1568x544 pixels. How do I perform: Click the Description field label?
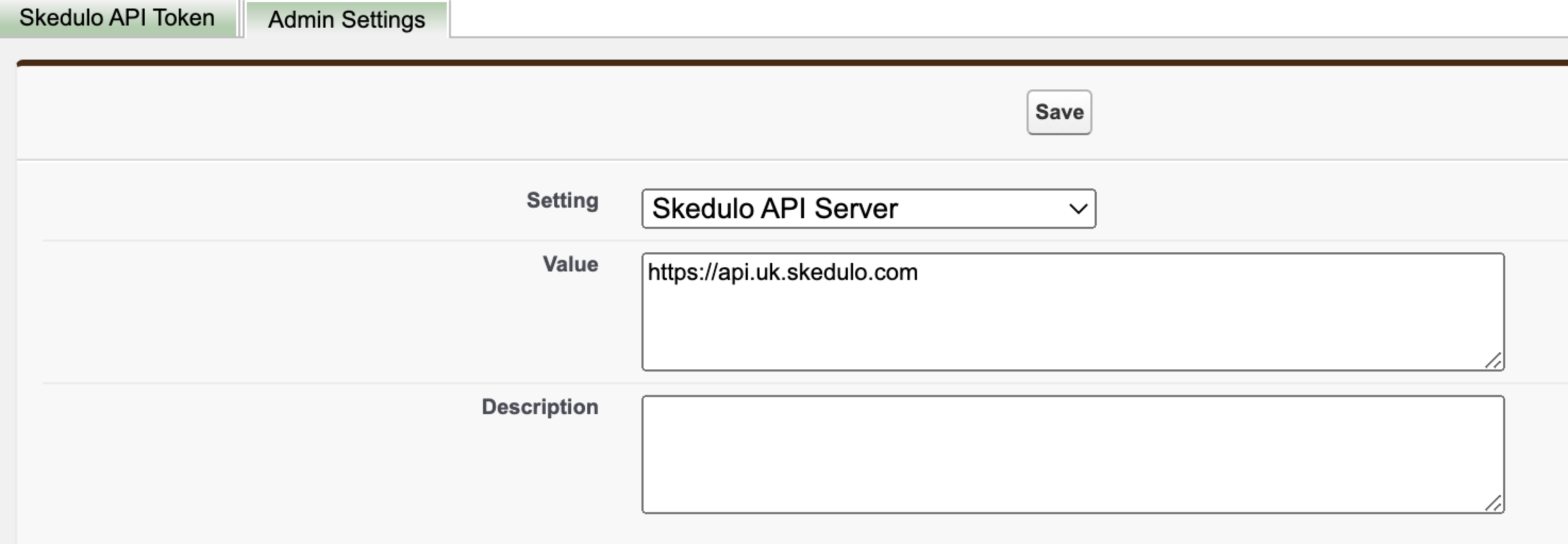(x=539, y=406)
